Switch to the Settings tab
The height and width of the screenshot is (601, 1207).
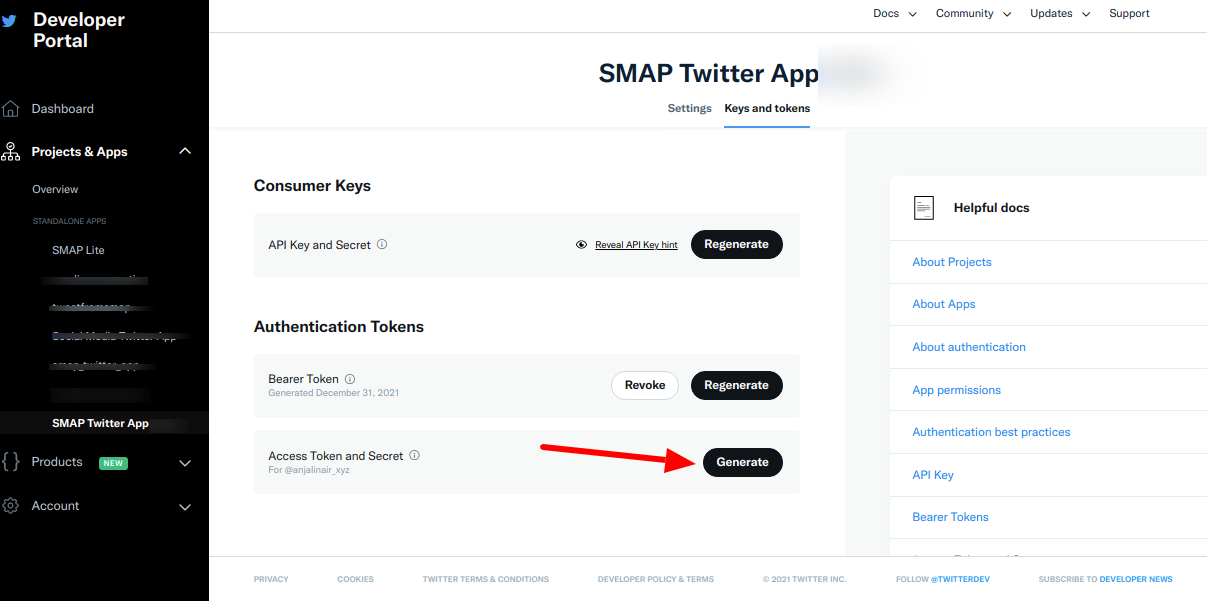[x=689, y=108]
